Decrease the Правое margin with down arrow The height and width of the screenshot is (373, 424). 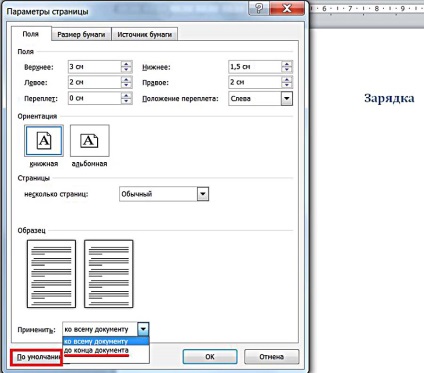[287, 85]
